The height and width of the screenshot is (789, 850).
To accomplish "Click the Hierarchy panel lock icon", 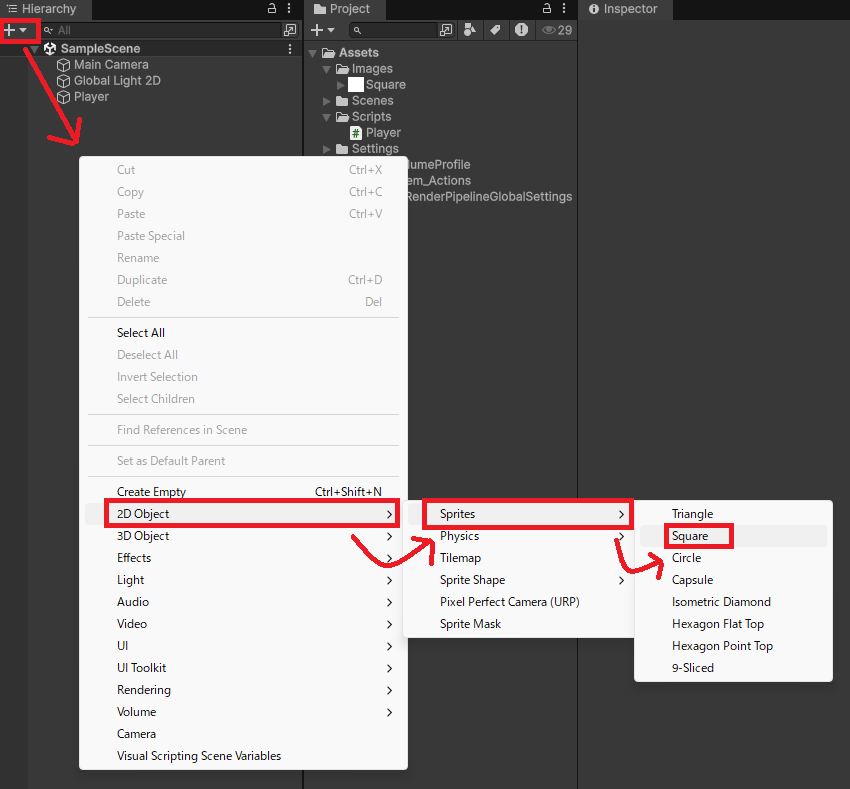I will [272, 9].
